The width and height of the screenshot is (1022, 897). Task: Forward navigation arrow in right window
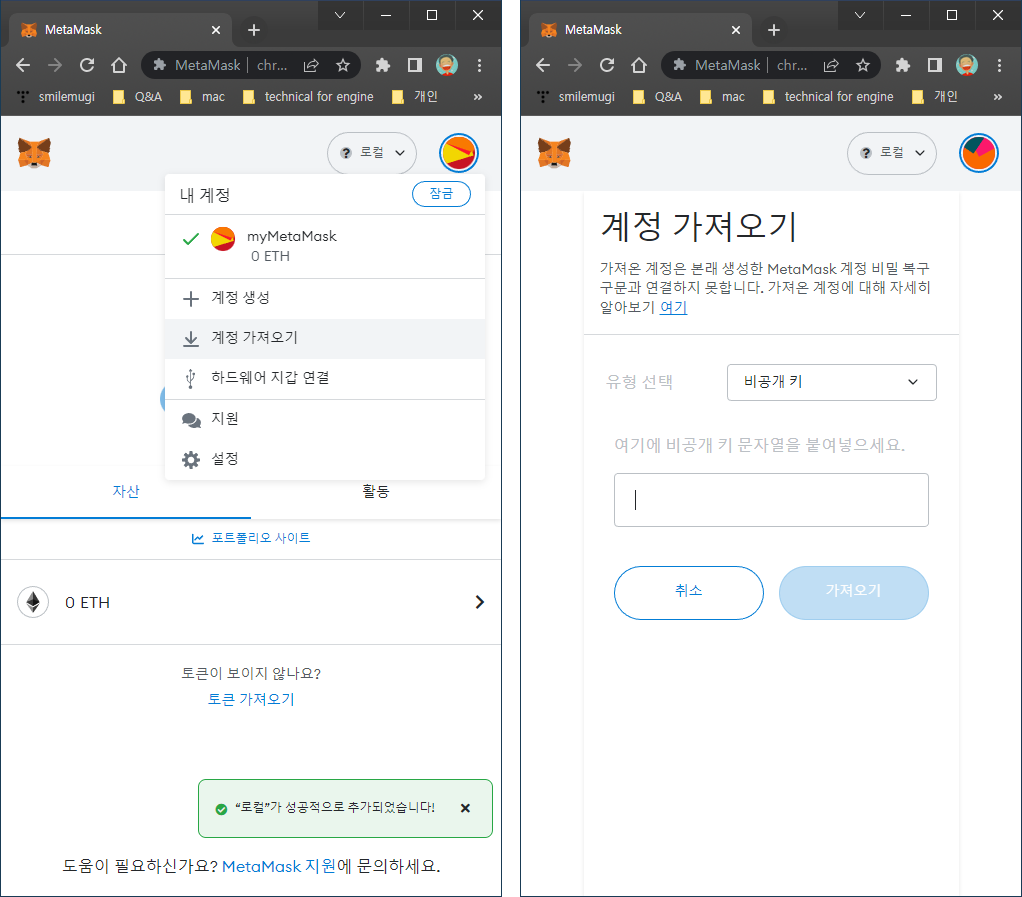575,65
